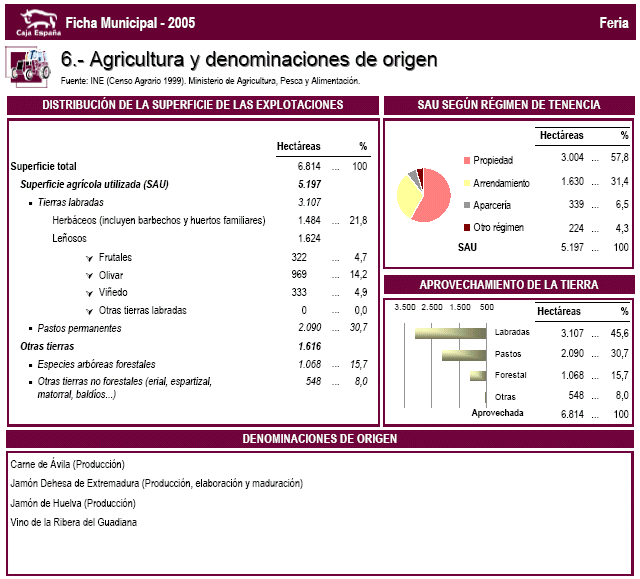Click the Tierras labradas square bullet

(31, 203)
